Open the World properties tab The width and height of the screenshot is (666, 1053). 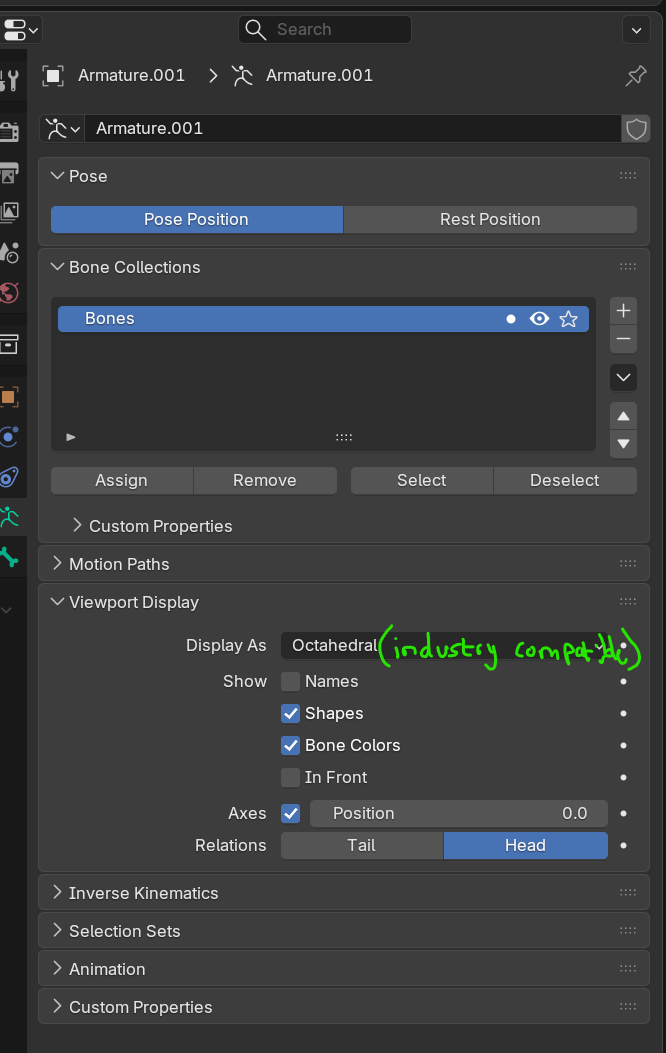pyautogui.click(x=9, y=293)
